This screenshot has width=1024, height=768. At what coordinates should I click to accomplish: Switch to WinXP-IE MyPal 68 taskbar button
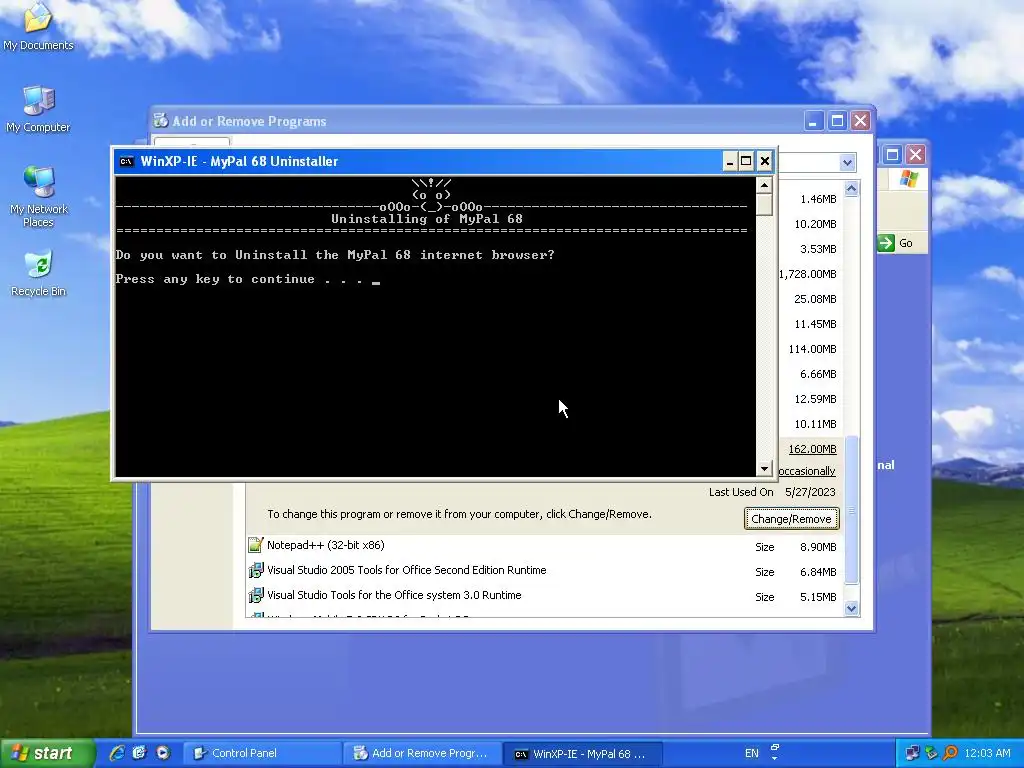pos(583,753)
